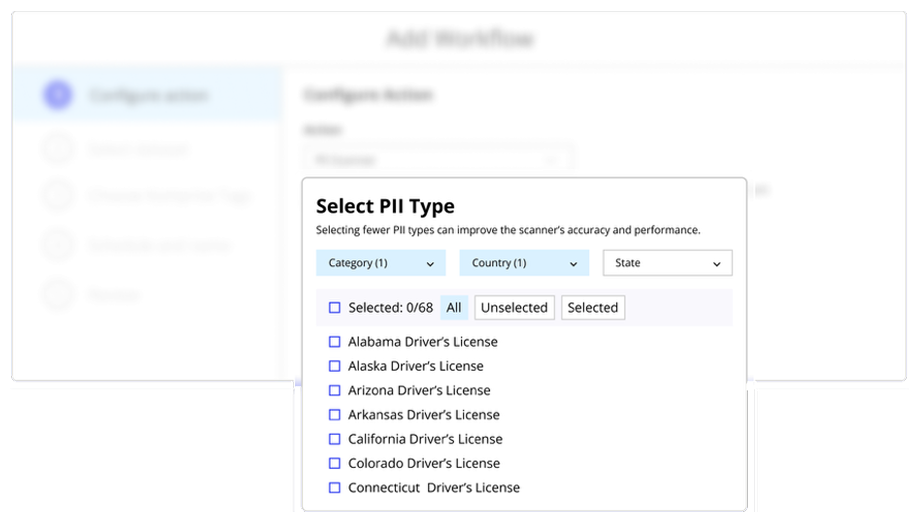Click the Country dropdown chevron arrow
Image resolution: width=917 pixels, height=521 pixels.
tap(573, 264)
